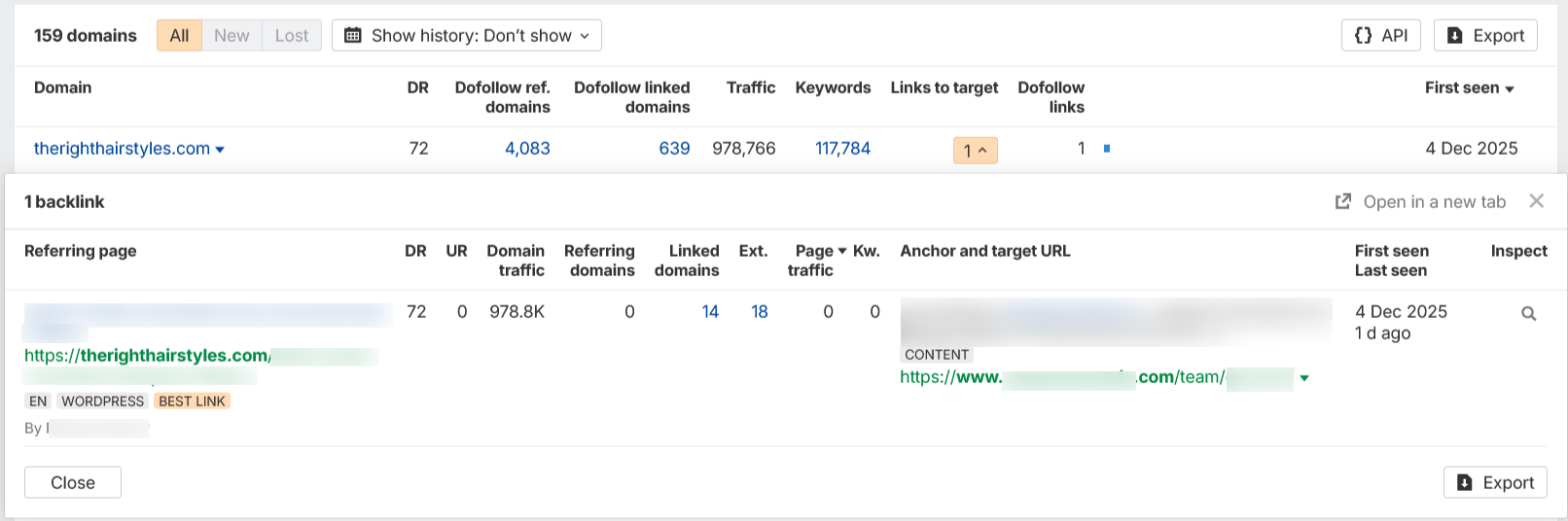Click the 4 Dec 2025 date in domain row
The image size is (1568, 521).
[1472, 149]
